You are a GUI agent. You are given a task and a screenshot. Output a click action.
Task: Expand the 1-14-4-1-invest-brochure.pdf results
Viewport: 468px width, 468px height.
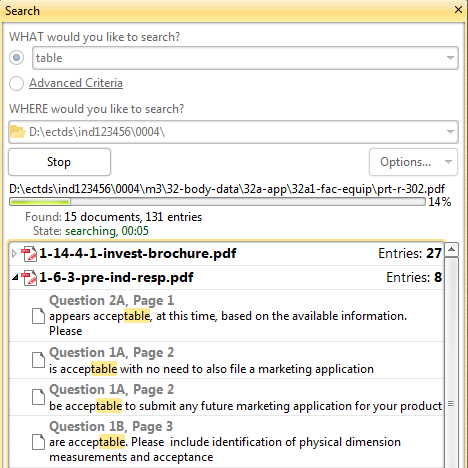[14, 254]
